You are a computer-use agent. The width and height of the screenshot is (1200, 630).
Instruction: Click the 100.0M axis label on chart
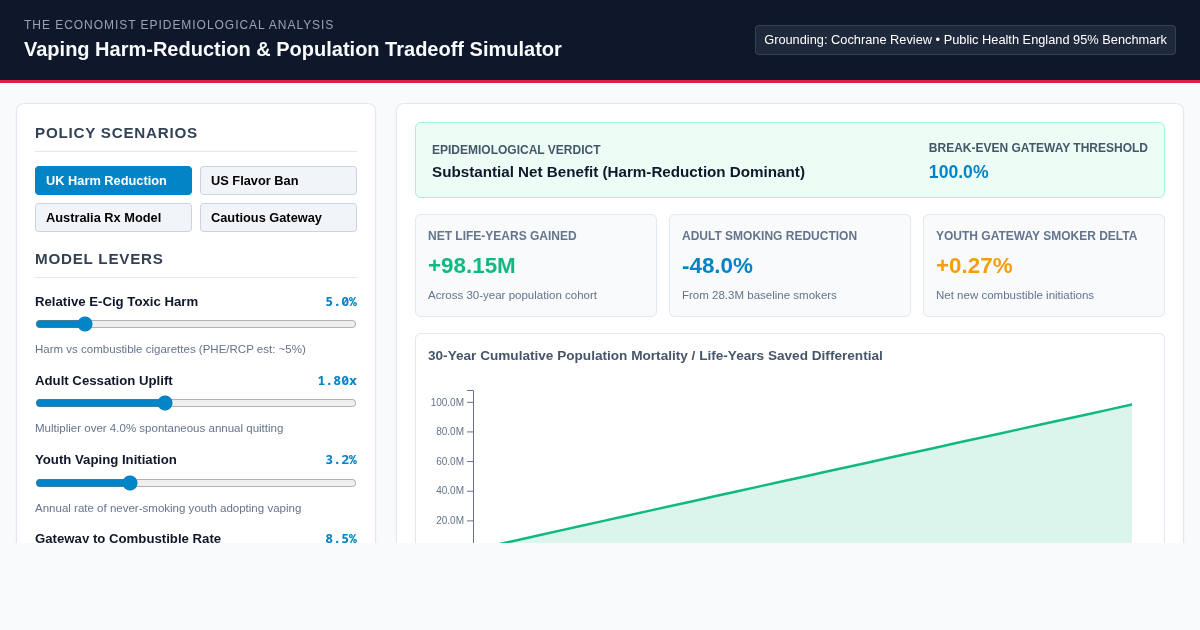447,402
